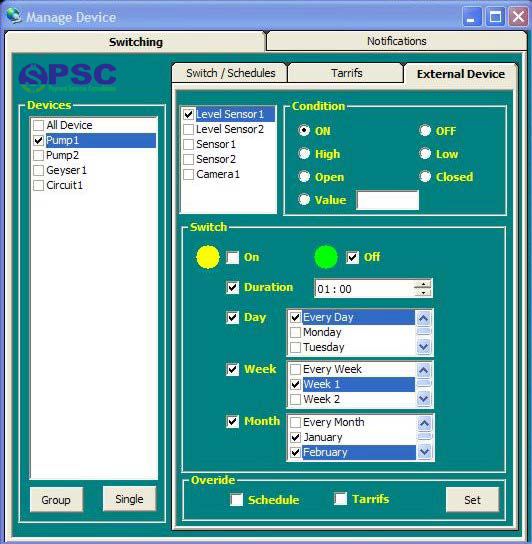Click the day list scroll down arrow
This screenshot has width=532, height=544.
pos(423,347)
